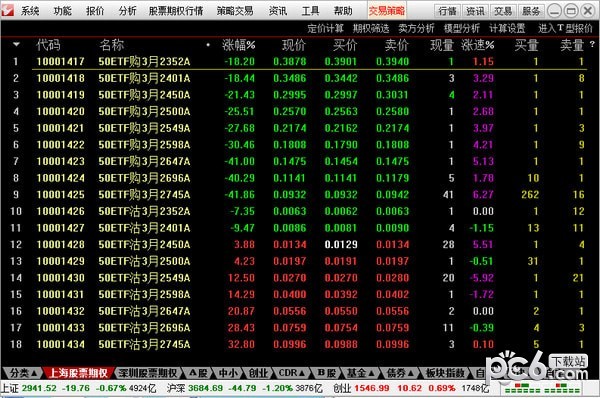Open the 资讯 menu in menu bar
The image size is (600, 398).
point(278,11)
